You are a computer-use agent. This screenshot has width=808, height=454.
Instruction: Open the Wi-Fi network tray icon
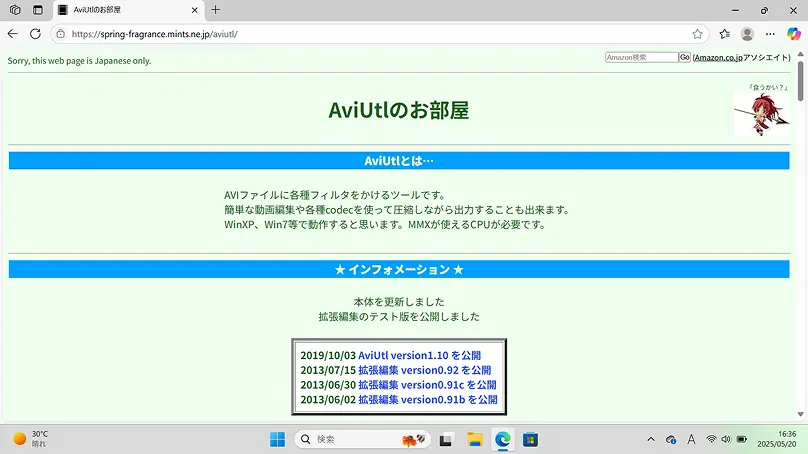click(x=711, y=440)
